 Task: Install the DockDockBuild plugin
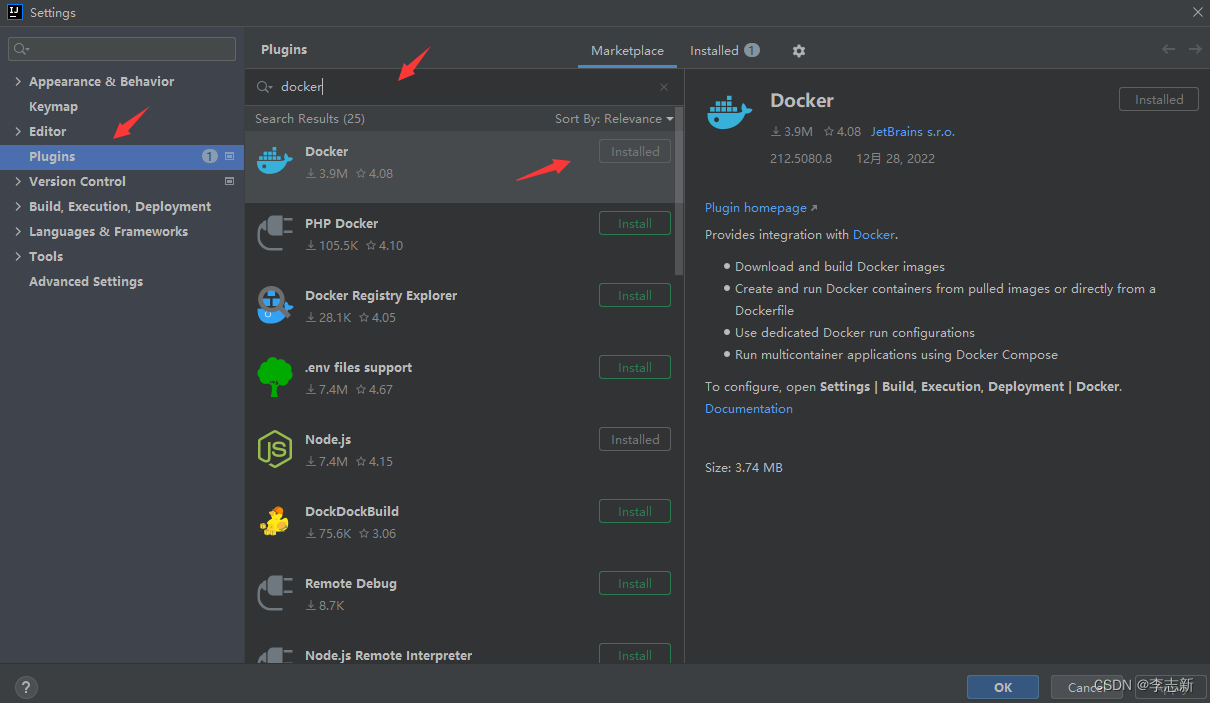635,512
